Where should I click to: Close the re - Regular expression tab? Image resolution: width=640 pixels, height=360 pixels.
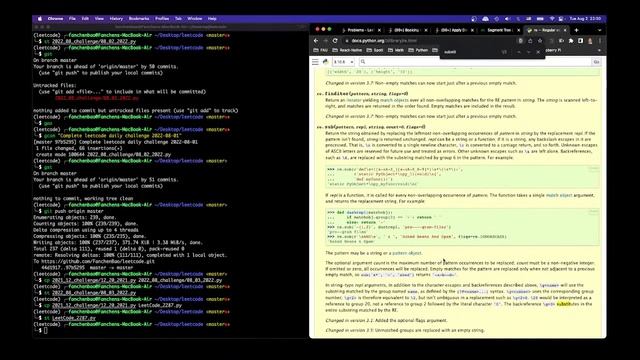tap(565, 30)
